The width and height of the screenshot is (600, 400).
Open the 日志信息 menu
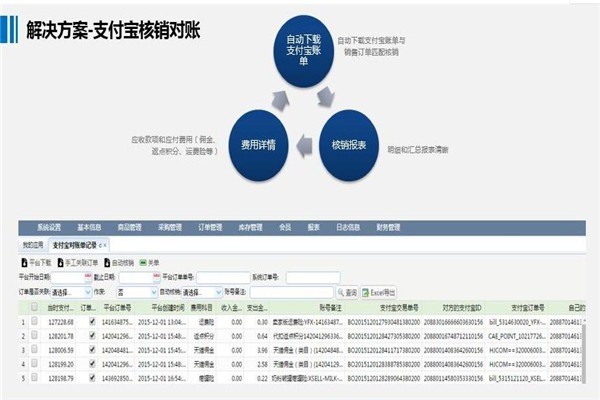(x=348, y=227)
